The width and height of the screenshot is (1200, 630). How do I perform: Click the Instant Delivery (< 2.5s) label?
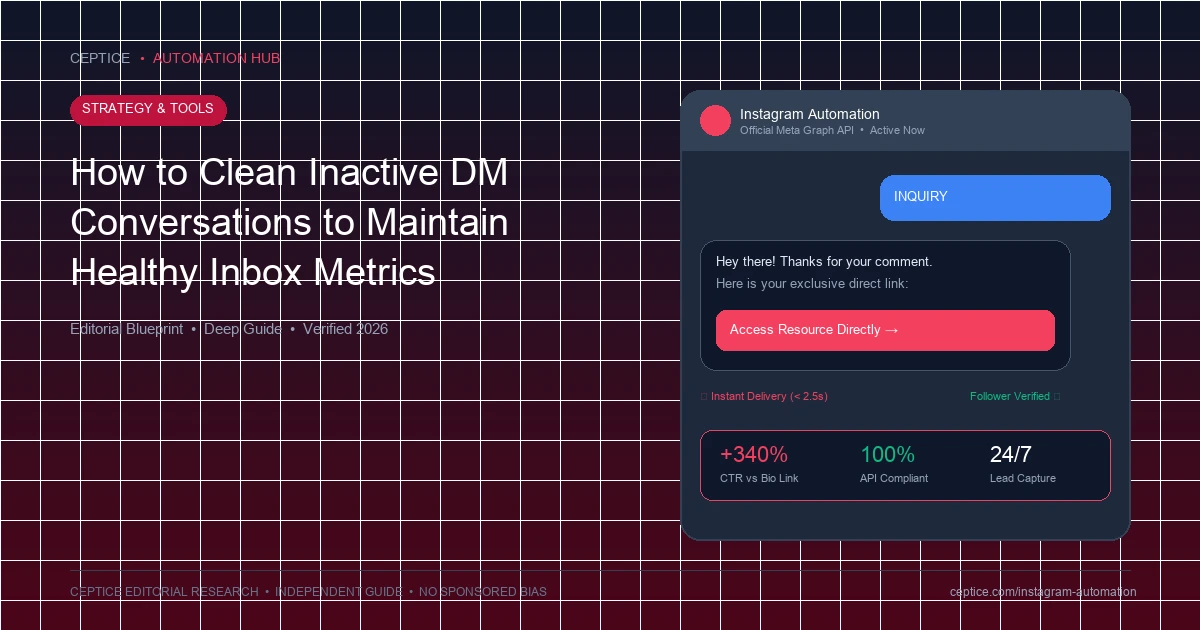[x=769, y=397]
